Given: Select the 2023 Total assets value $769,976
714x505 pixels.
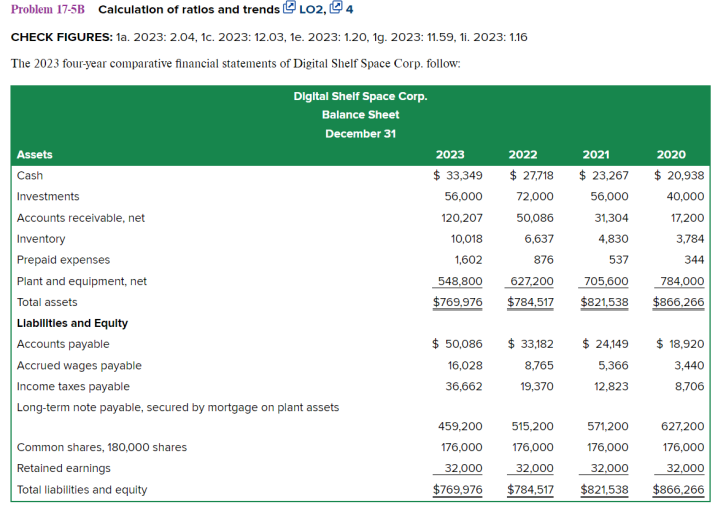Looking at the screenshot, I should click(x=458, y=302).
